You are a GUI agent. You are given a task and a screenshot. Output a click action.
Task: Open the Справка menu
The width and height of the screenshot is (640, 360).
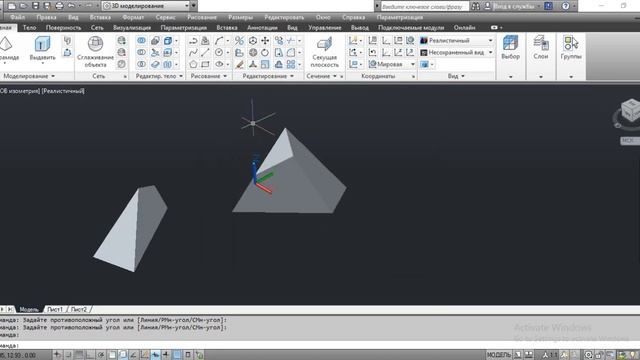(353, 17)
